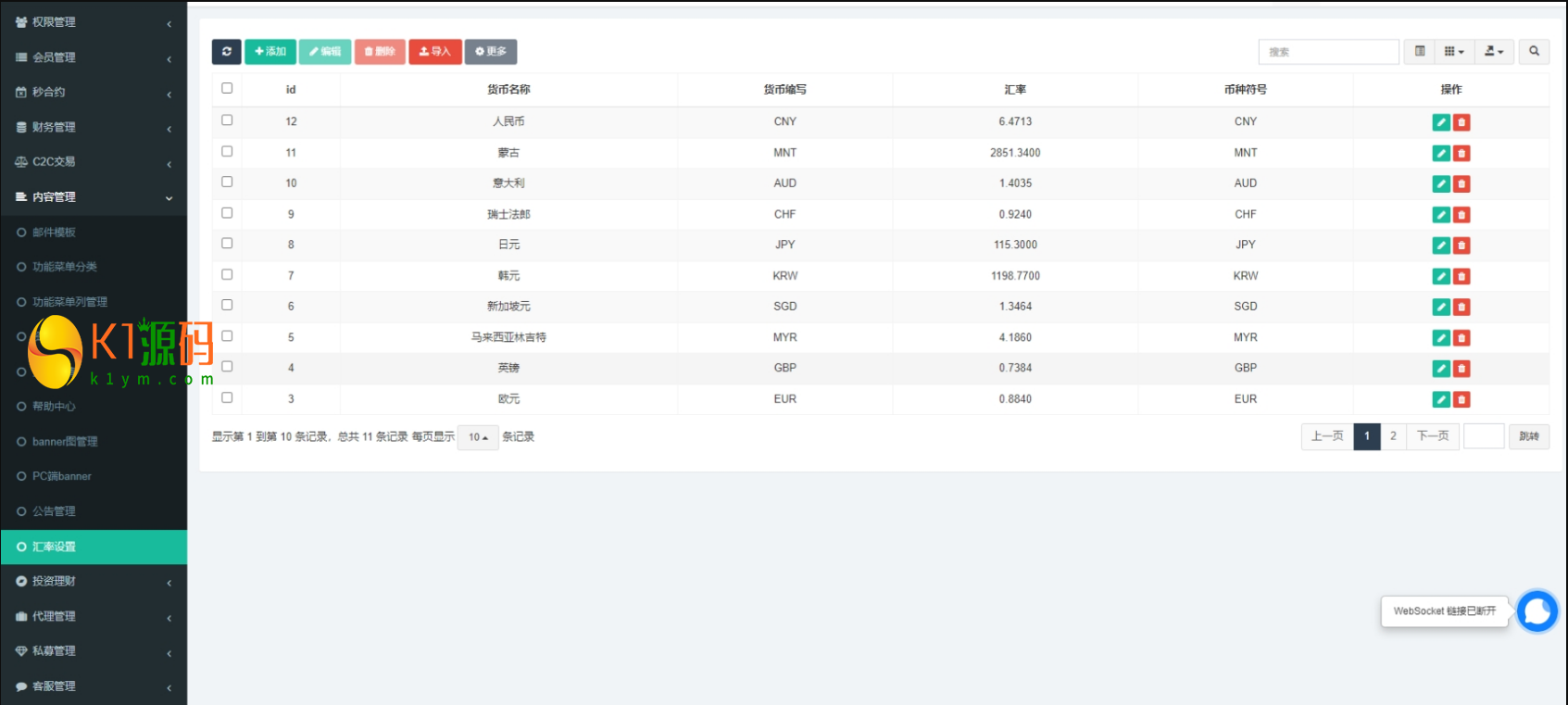Select the JPY row checkbox
1568x705 pixels.
tap(227, 244)
